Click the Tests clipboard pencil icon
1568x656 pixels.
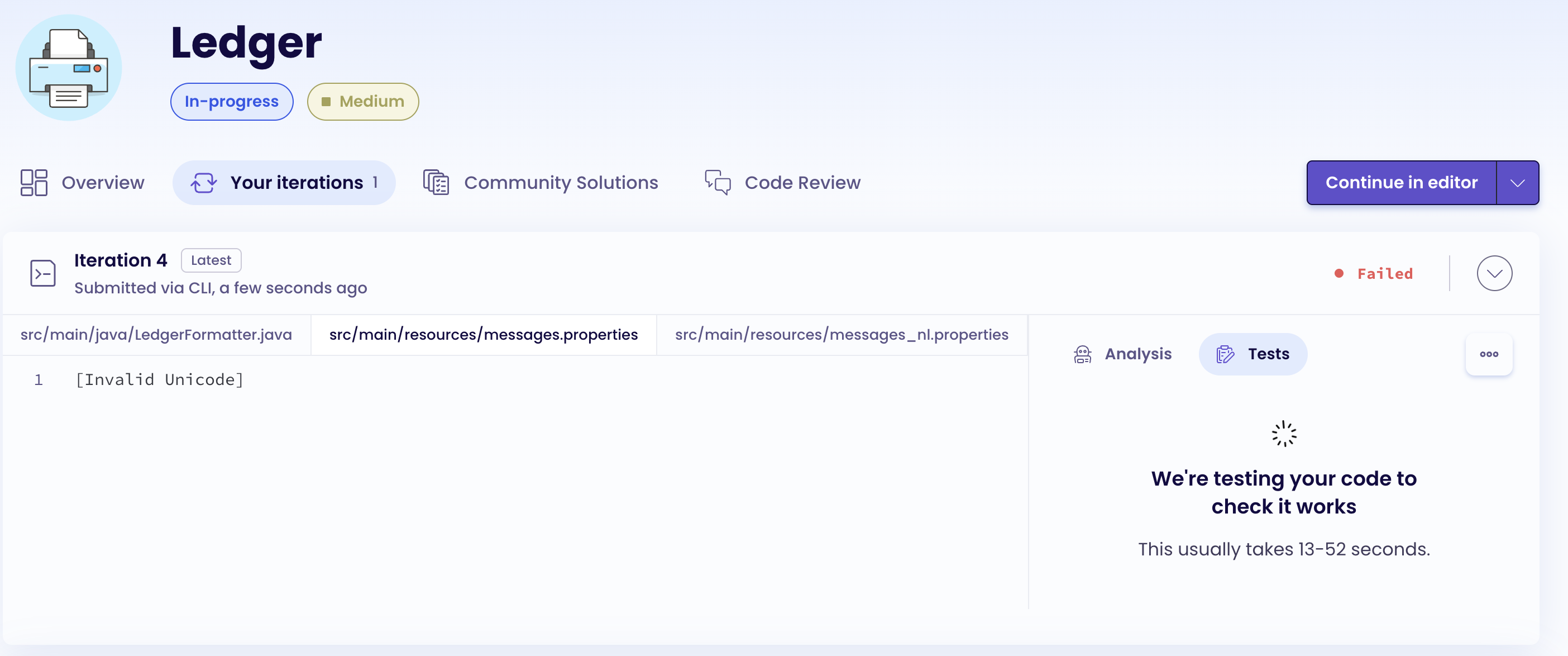[x=1225, y=354]
